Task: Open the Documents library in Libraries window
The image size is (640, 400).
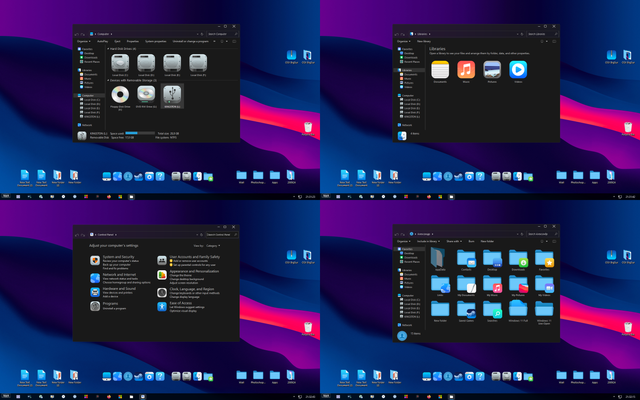Action: [x=440, y=69]
